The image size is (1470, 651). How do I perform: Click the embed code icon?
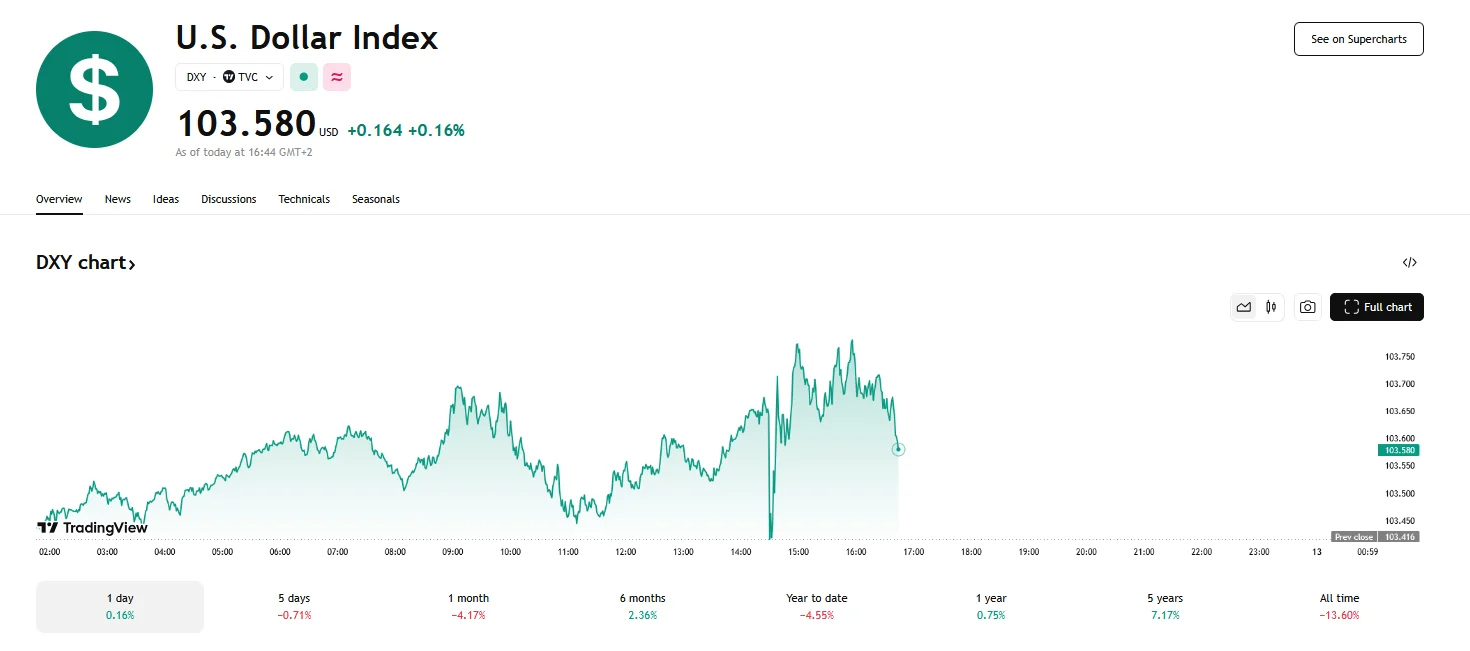click(1409, 263)
